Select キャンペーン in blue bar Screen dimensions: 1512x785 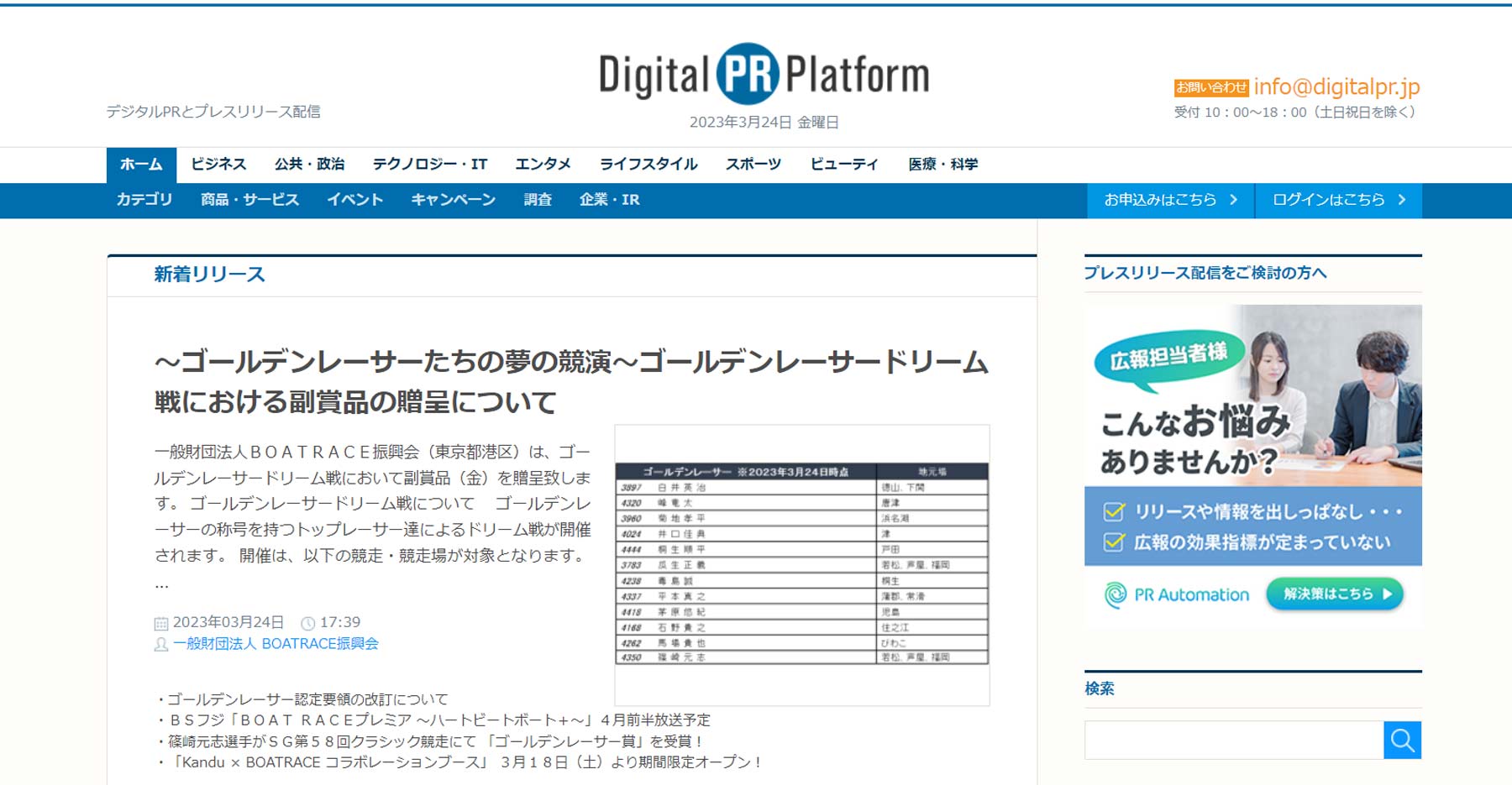[454, 200]
